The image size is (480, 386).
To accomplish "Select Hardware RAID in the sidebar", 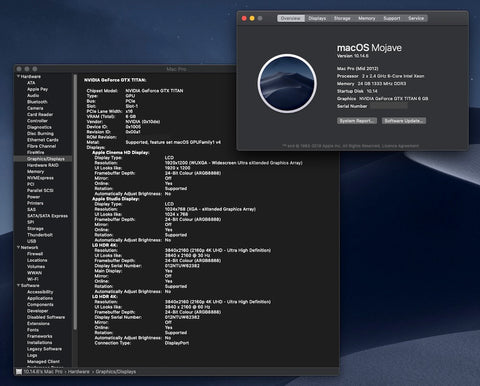I will (x=43, y=165).
